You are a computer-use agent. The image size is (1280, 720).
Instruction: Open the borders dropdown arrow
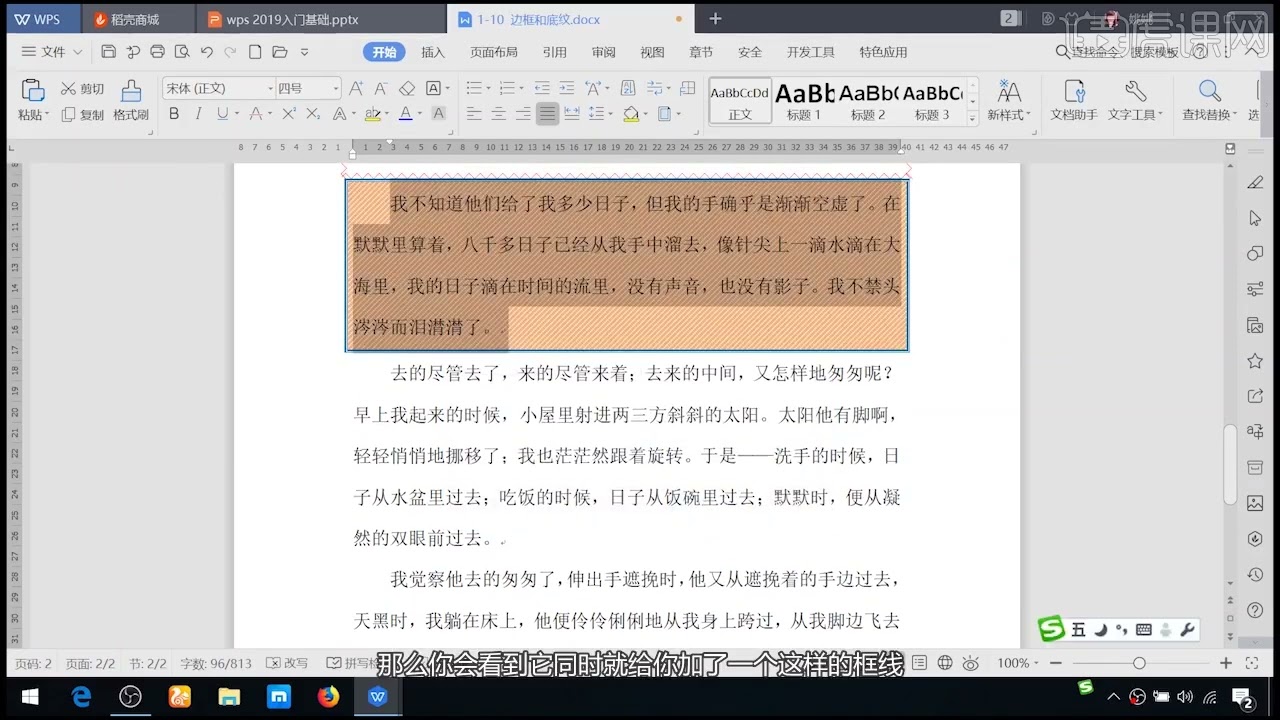pyautogui.click(x=677, y=115)
